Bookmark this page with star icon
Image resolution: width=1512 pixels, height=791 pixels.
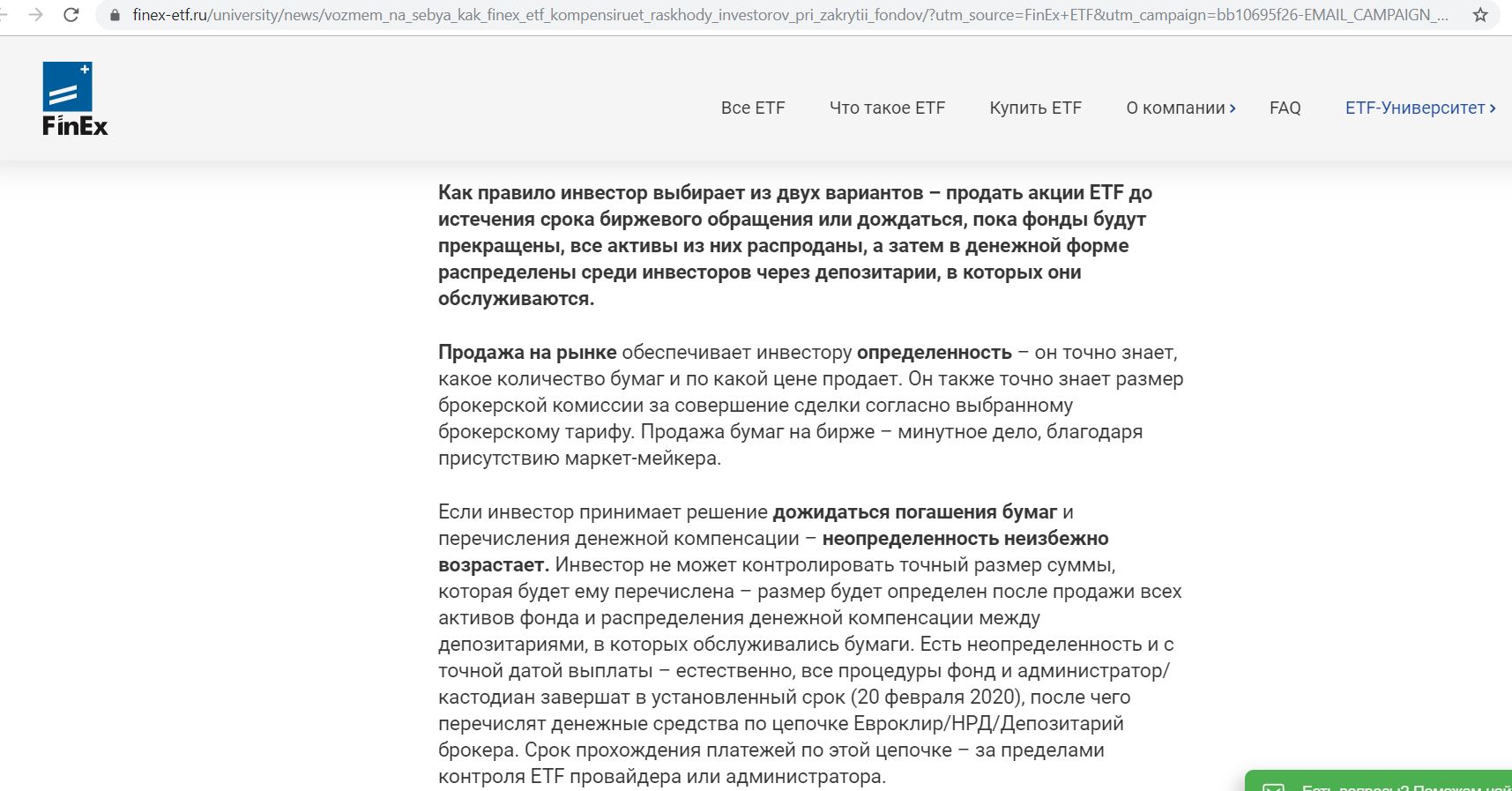pos(1480,15)
